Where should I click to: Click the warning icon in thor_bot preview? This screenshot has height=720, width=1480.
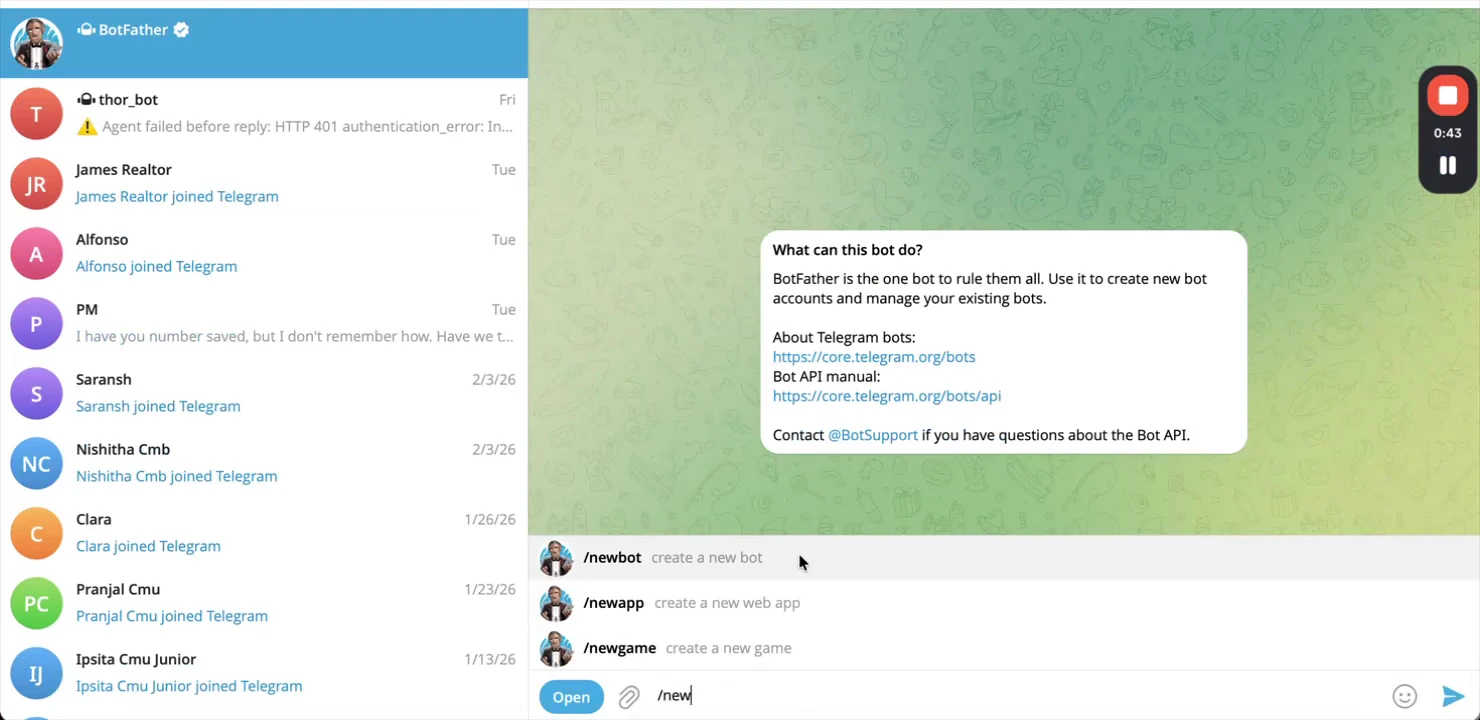[87, 127]
